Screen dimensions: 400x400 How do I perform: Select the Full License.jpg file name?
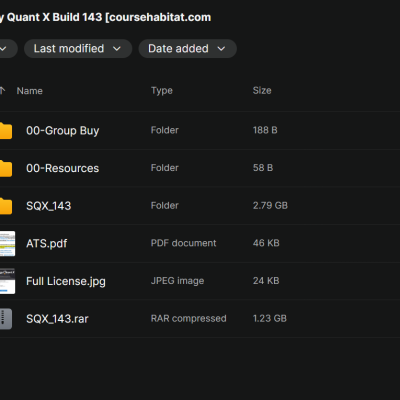pyautogui.click(x=66, y=281)
